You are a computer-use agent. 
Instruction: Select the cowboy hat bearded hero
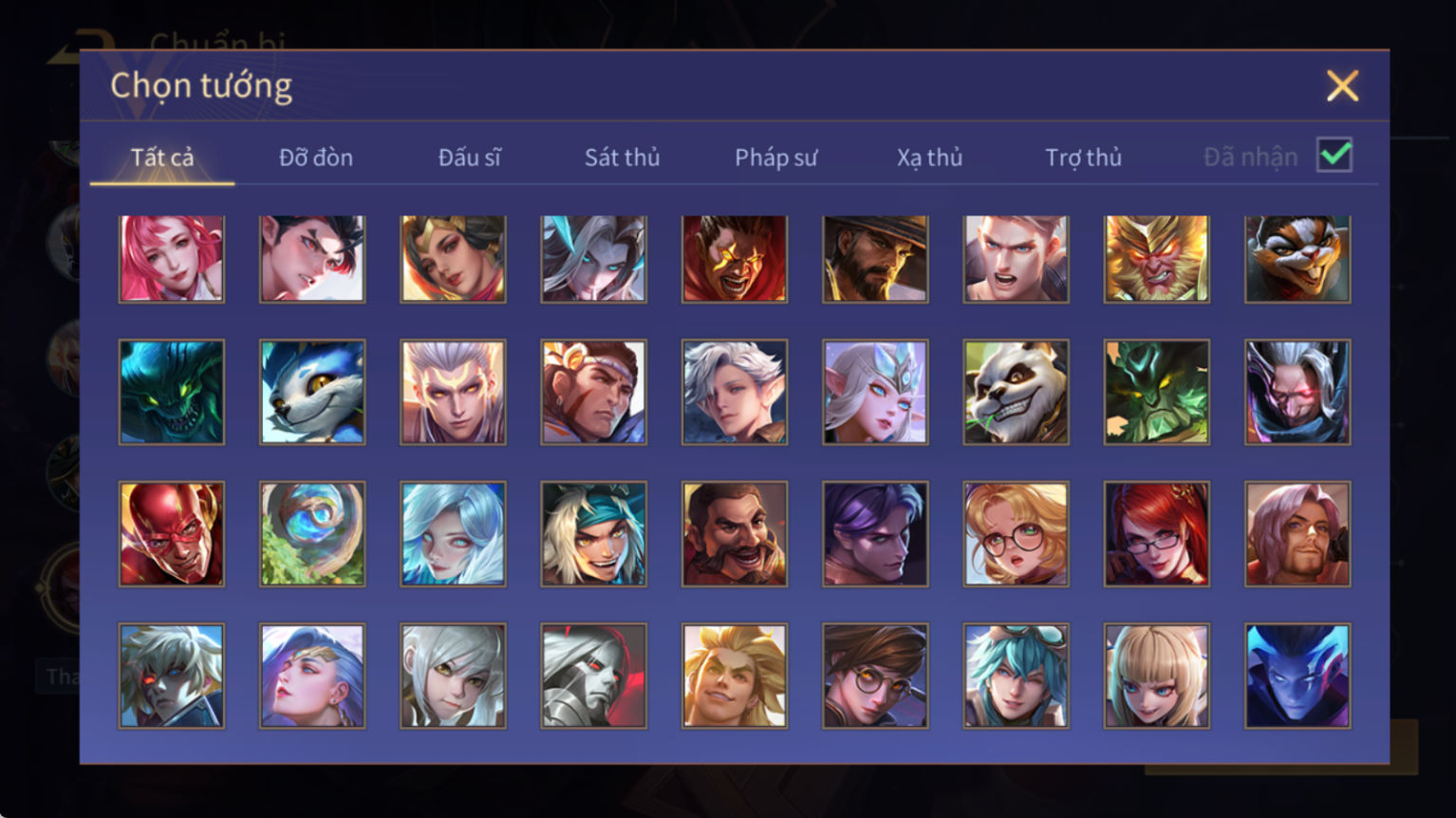pos(875,258)
